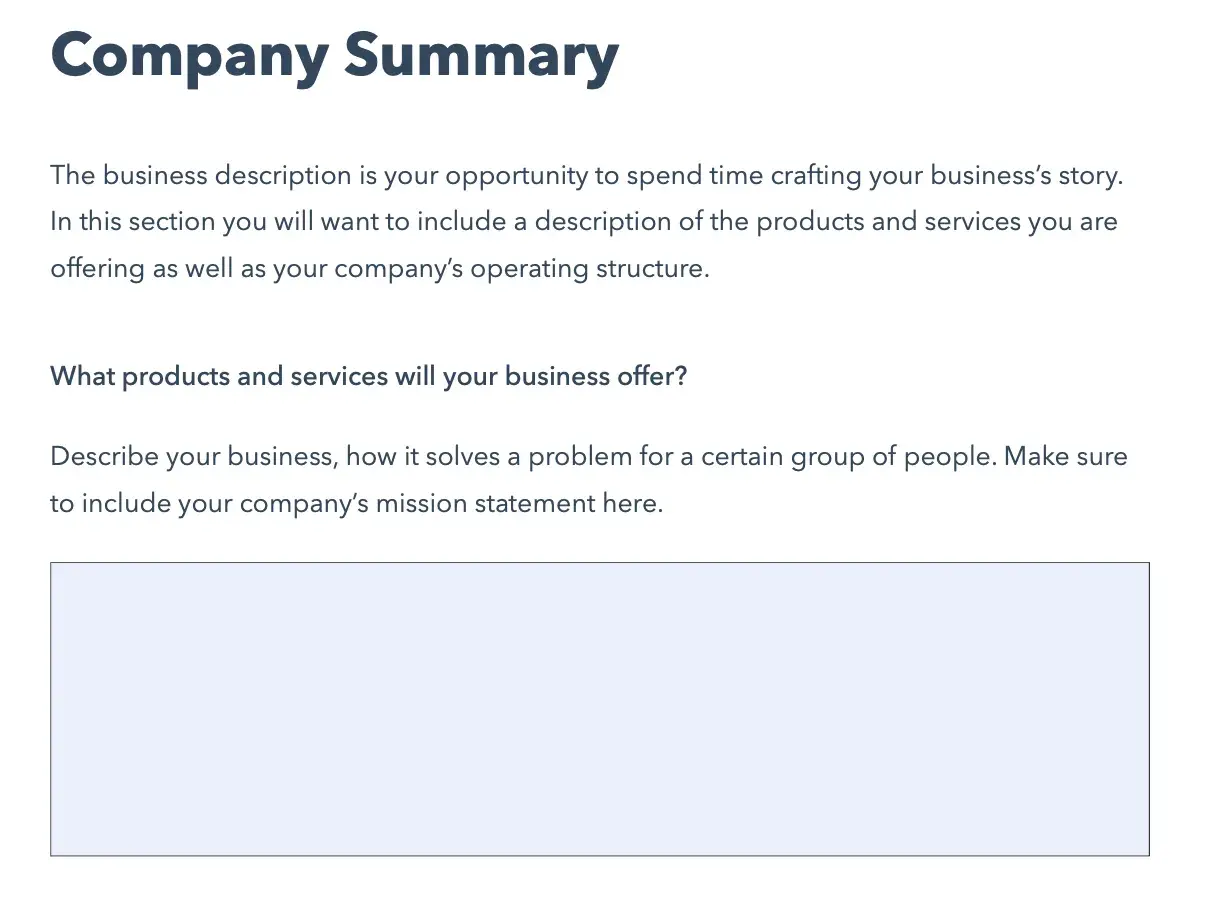Click the word "solves" in the second paragraph
The width and height of the screenshot is (1220, 924).
(x=458, y=457)
